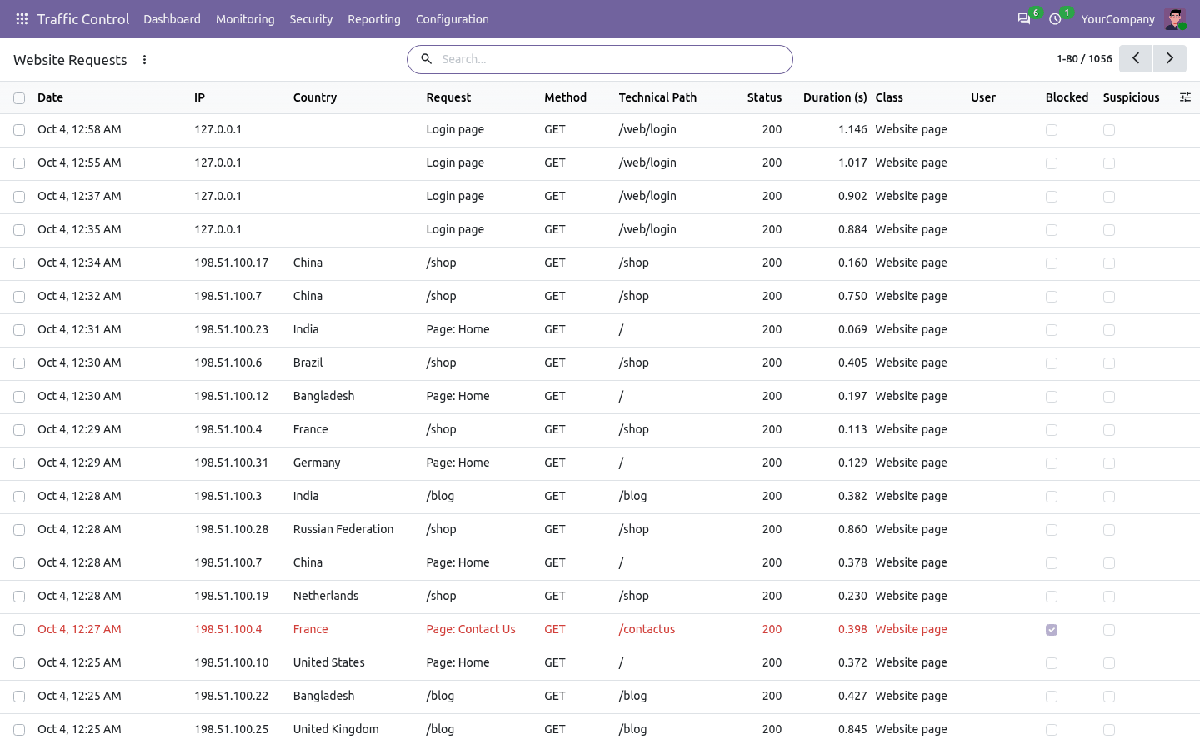
Task: Open the Configuration menu
Action: tap(452, 19)
